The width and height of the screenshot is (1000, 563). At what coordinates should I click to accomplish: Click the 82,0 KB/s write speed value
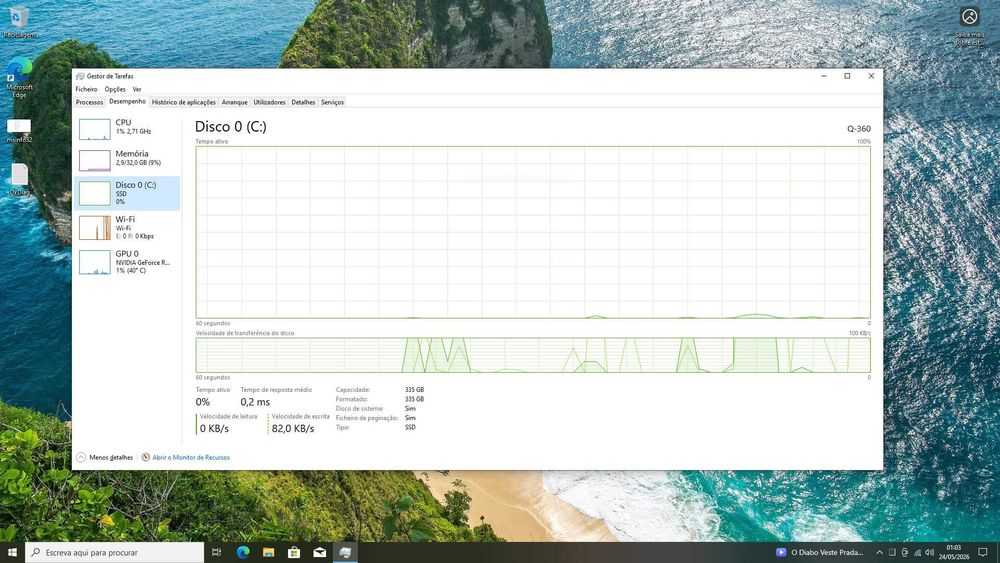(293, 428)
